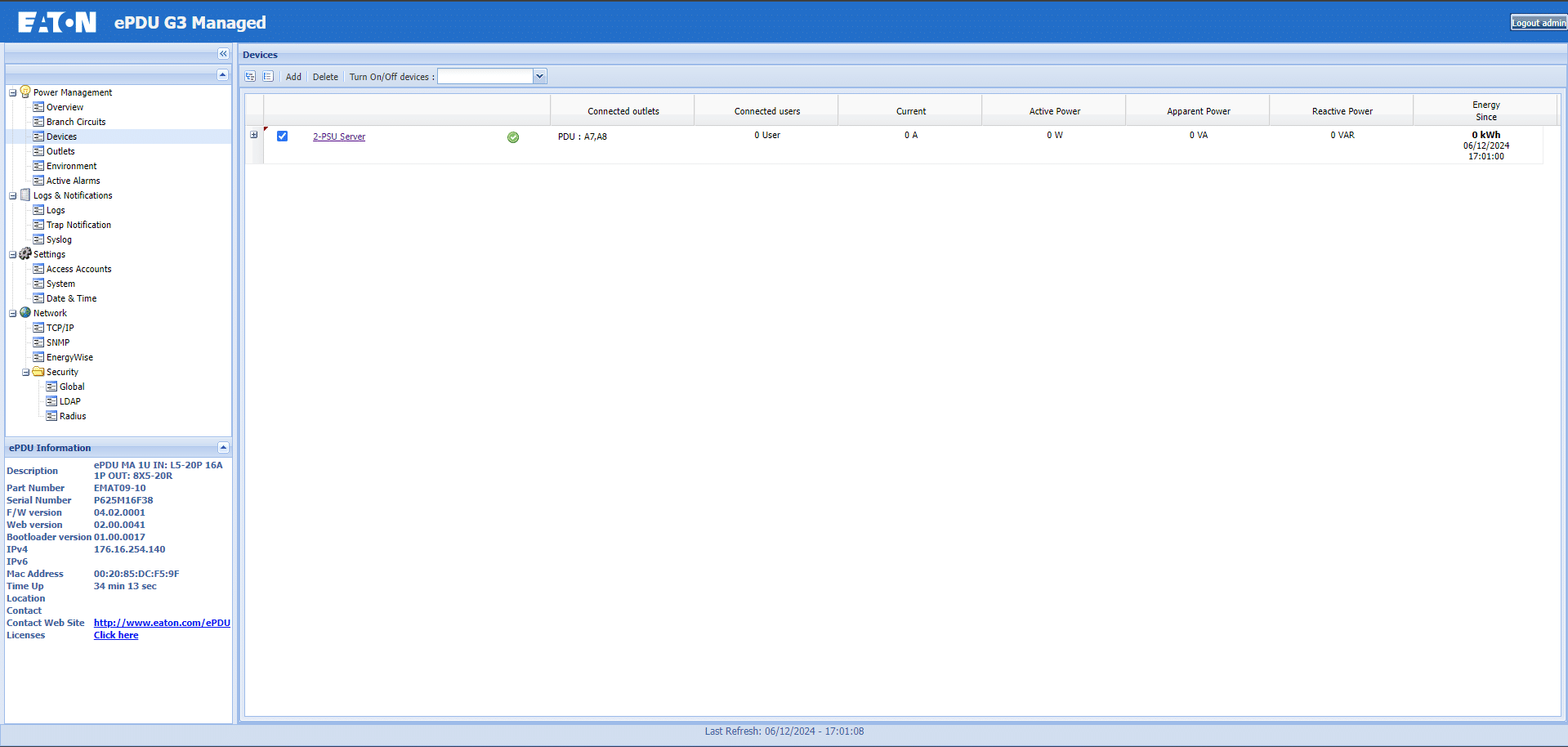This screenshot has height=747, width=1568.
Task: Collapse the ePDU Information panel
Action: click(223, 448)
